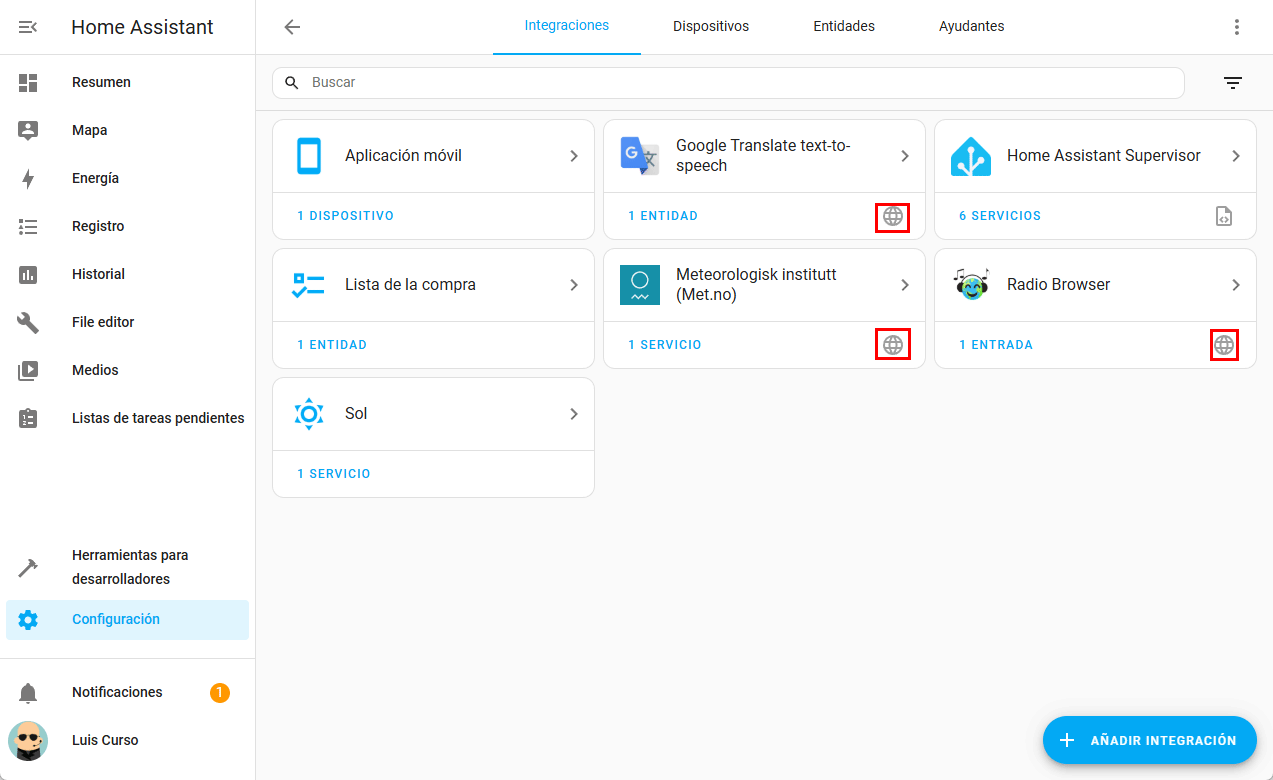
Task: Click cloud globe icon on Google Translate card
Action: [x=892, y=217]
